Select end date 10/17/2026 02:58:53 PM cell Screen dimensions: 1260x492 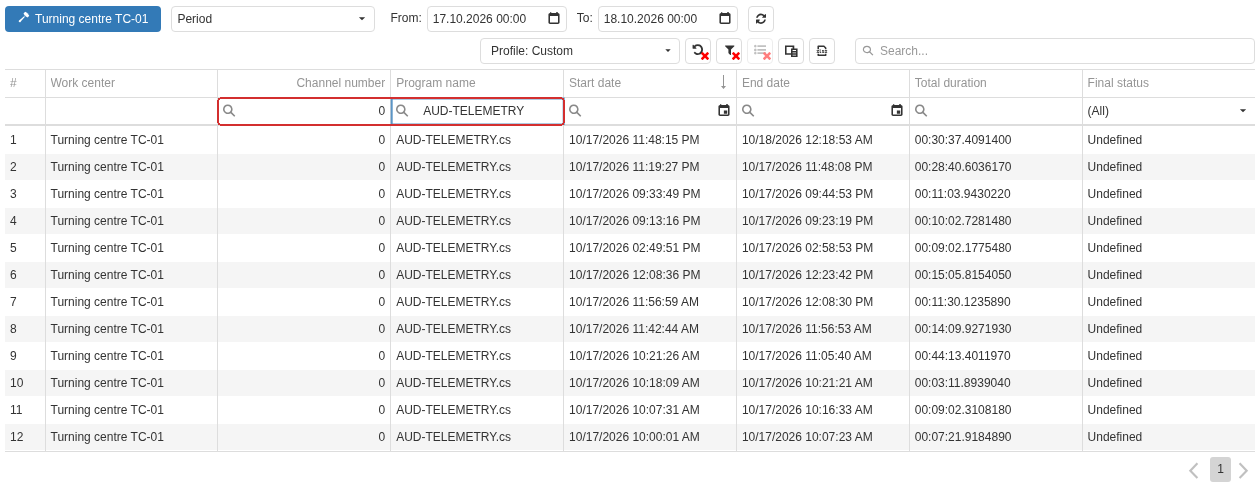pyautogui.click(x=823, y=248)
